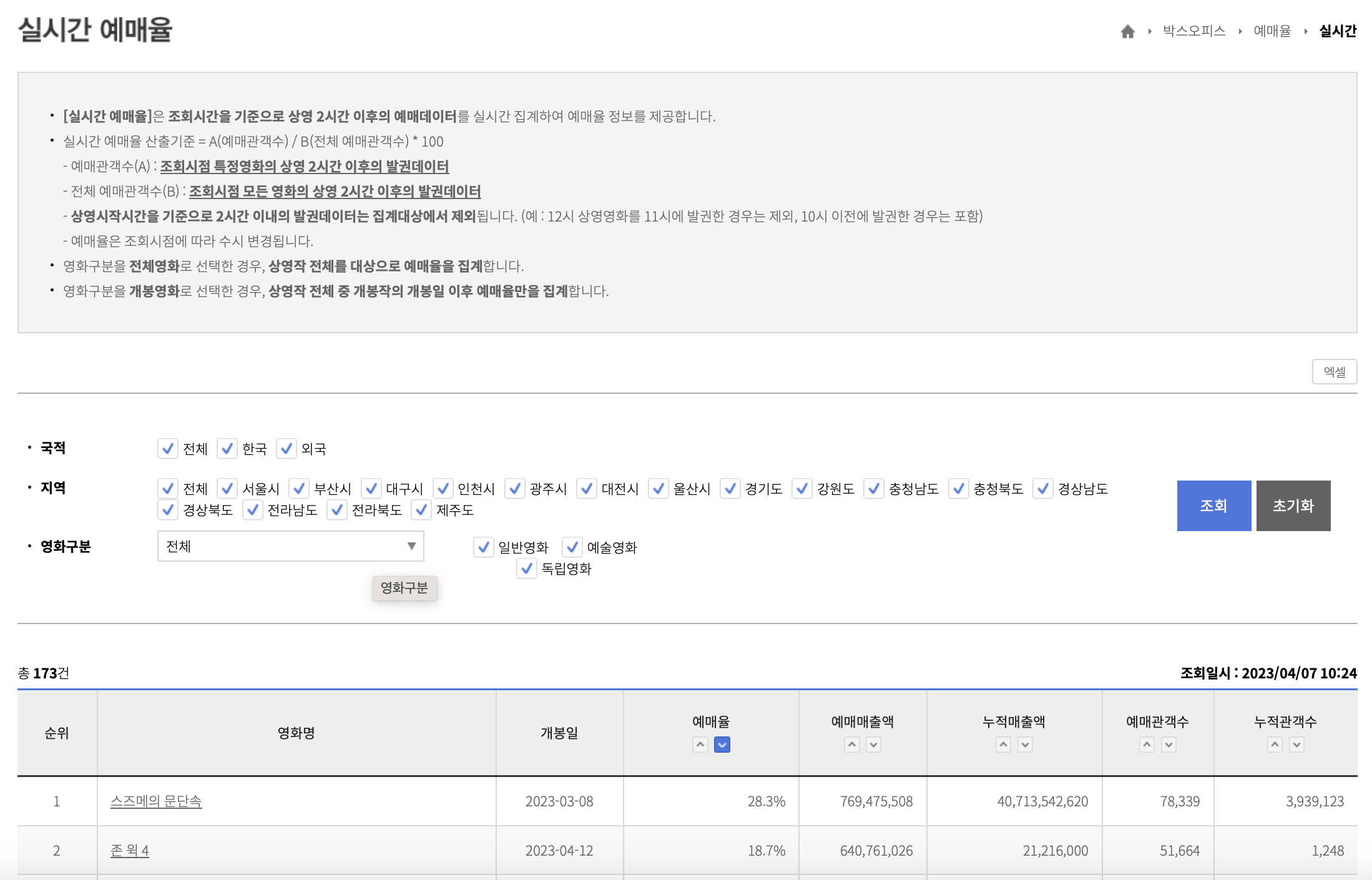Toggle the 대전시 region checkbox

click(x=586, y=489)
